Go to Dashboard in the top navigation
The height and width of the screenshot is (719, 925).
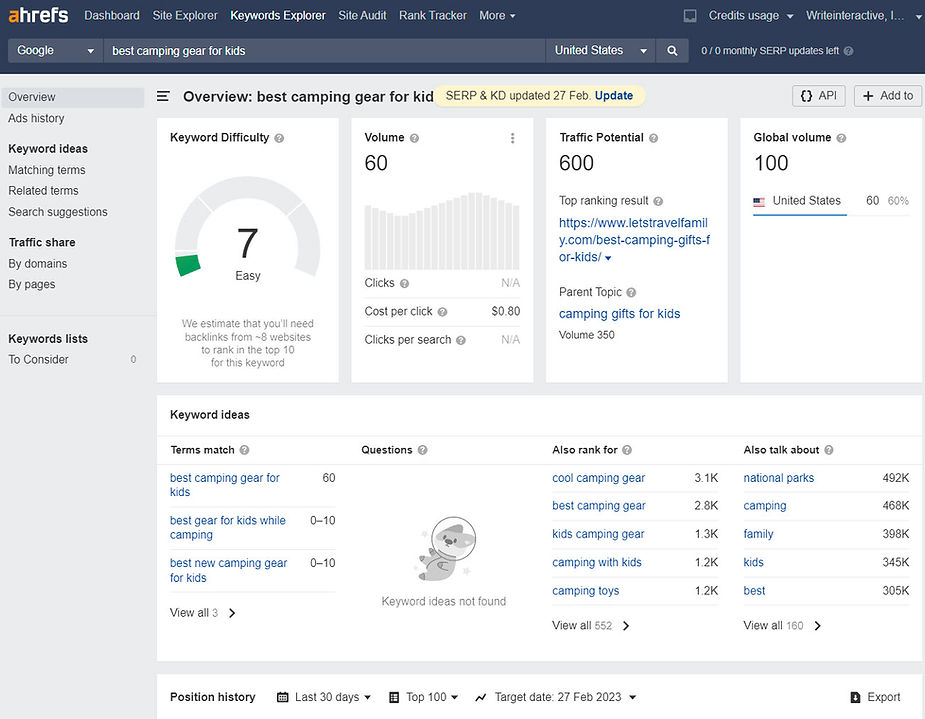click(112, 16)
